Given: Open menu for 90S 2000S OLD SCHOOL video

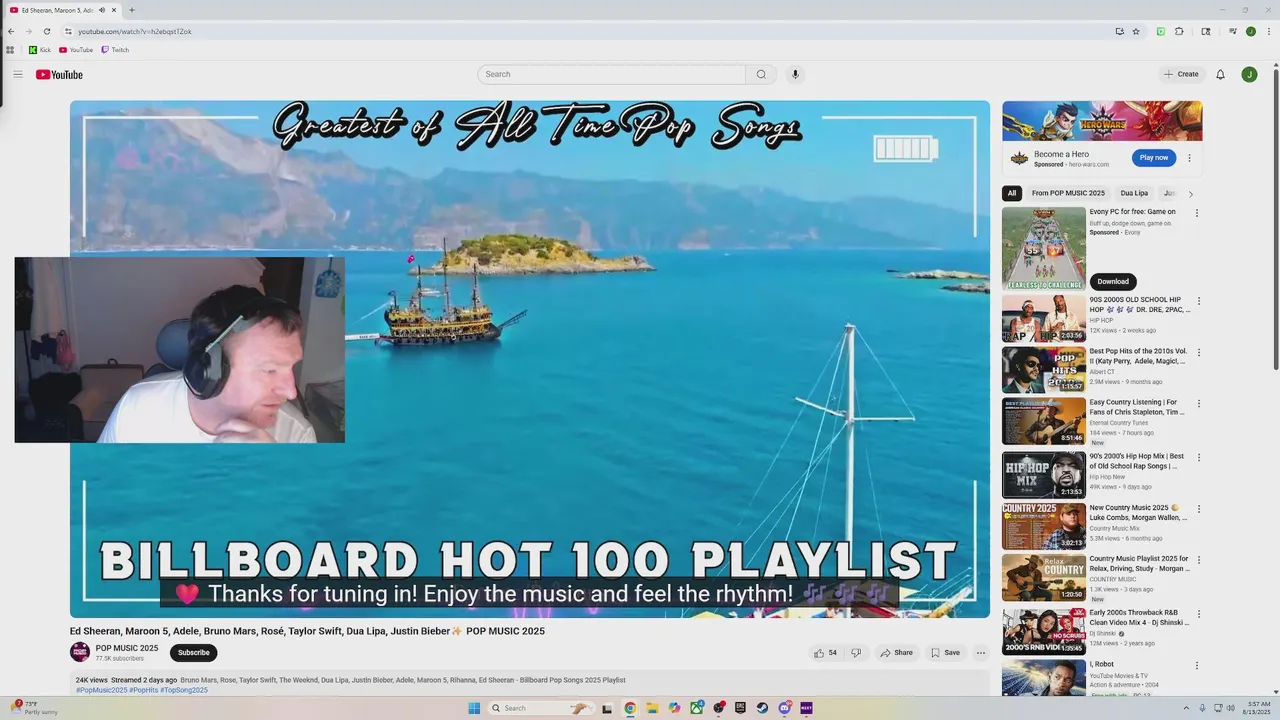Looking at the screenshot, I should pos(1199,301).
